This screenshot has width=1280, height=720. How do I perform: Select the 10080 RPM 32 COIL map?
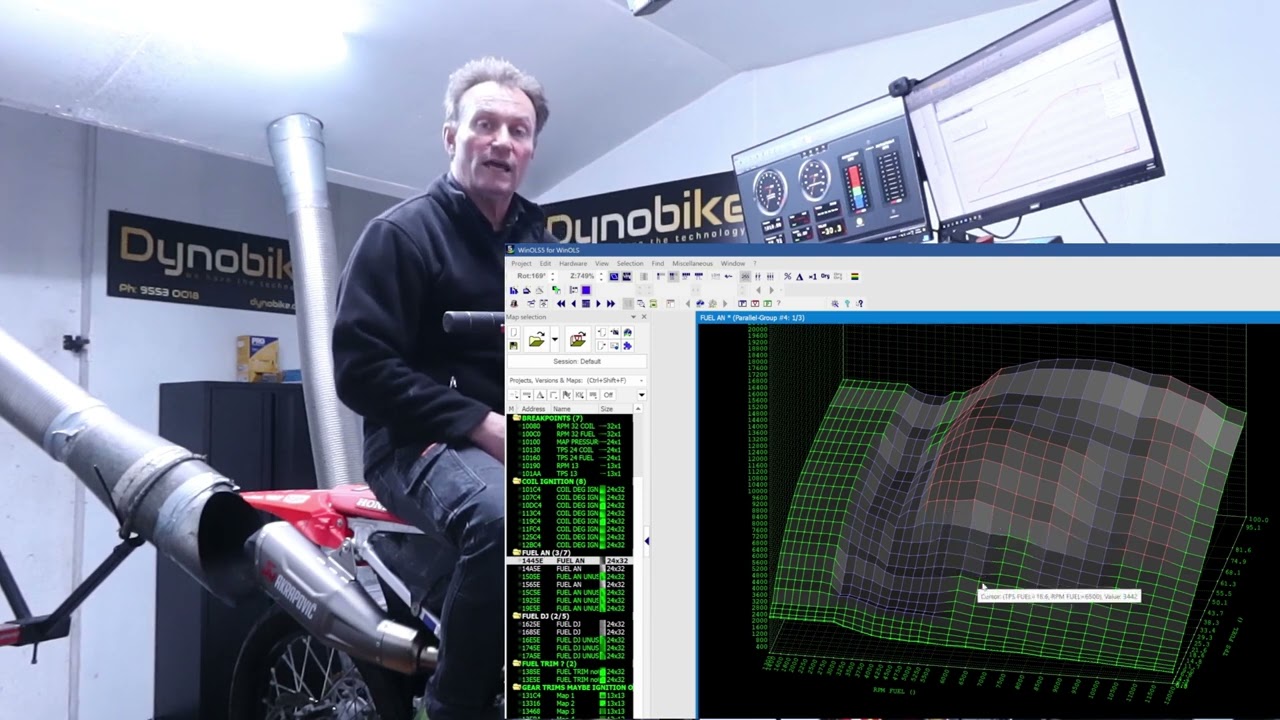pos(570,426)
